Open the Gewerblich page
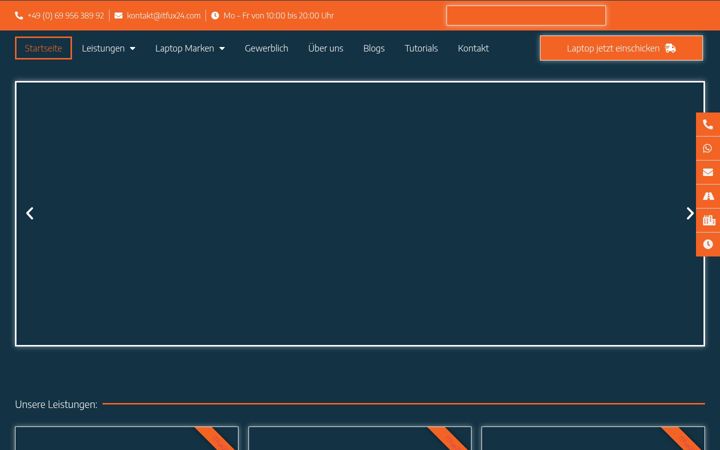The width and height of the screenshot is (720, 450). click(266, 48)
